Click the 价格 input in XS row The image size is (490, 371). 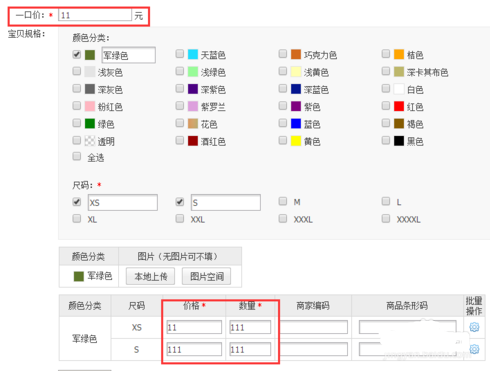coord(194,327)
